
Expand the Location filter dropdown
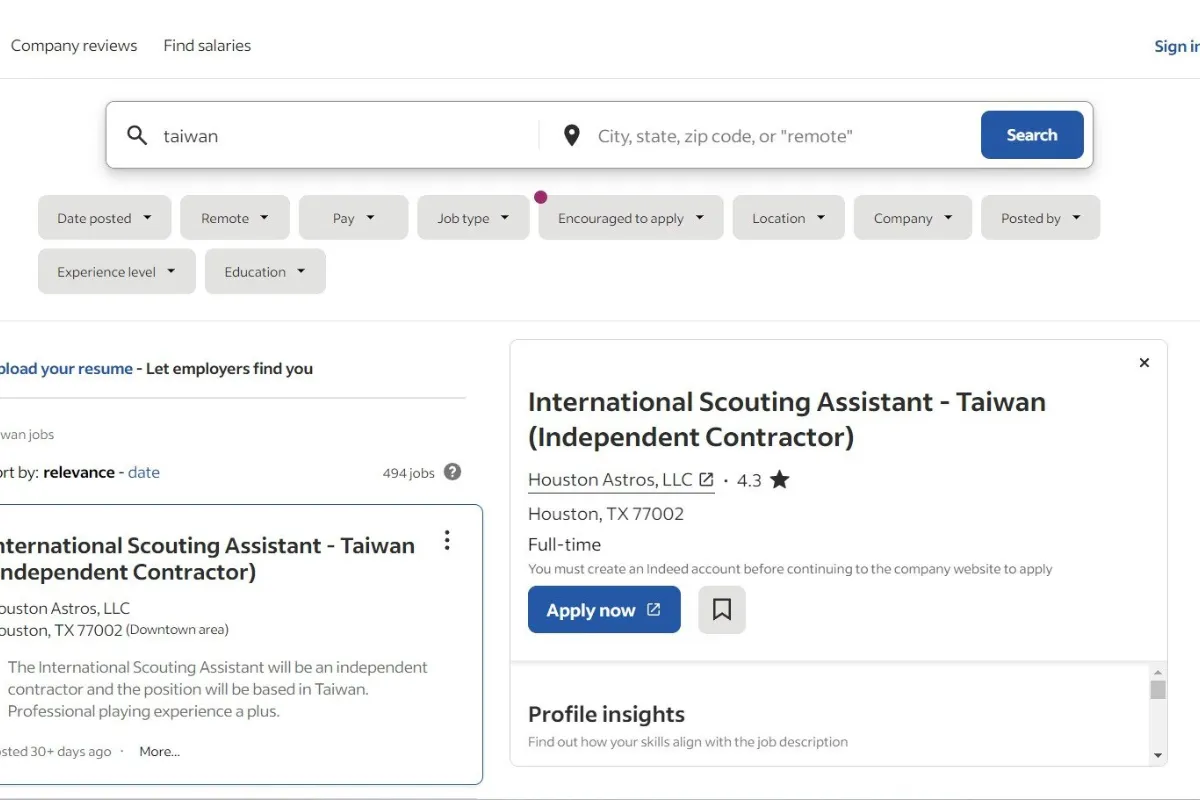pyautogui.click(x=789, y=218)
